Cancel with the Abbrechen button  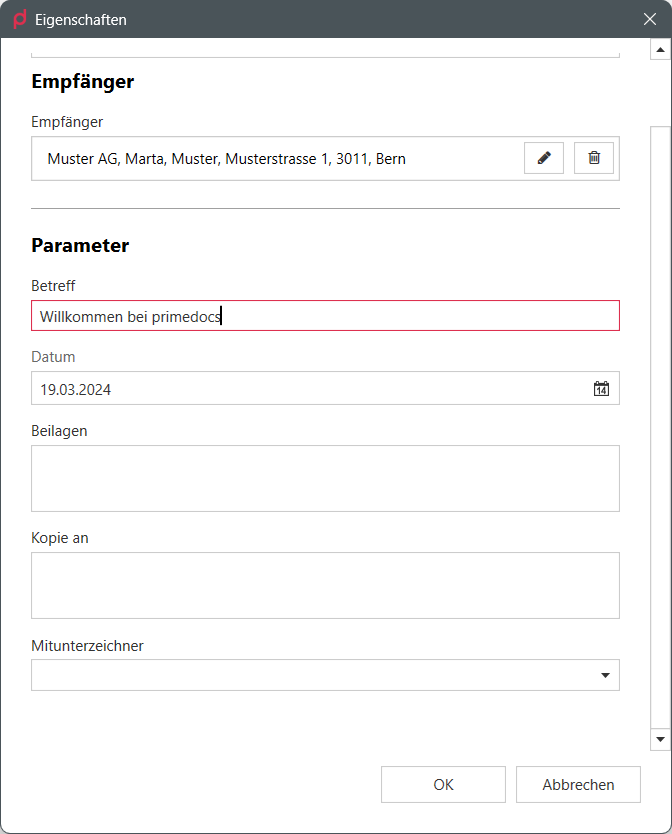(578, 785)
